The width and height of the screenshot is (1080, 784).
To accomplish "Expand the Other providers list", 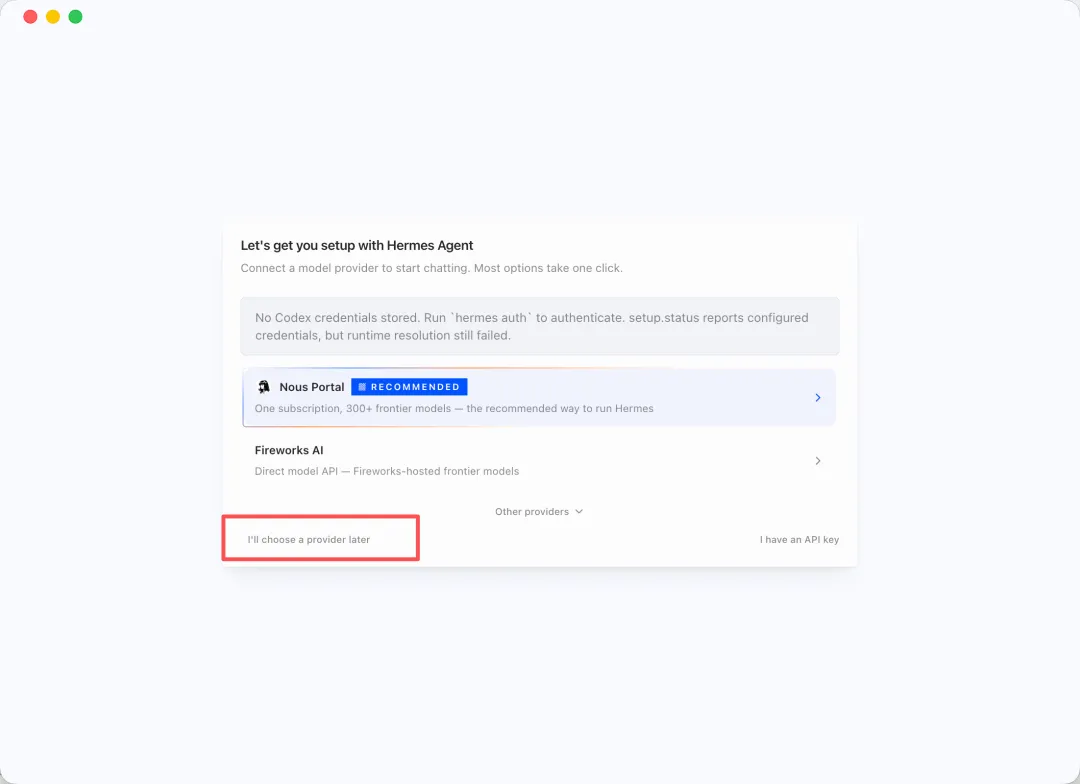I will [x=539, y=511].
